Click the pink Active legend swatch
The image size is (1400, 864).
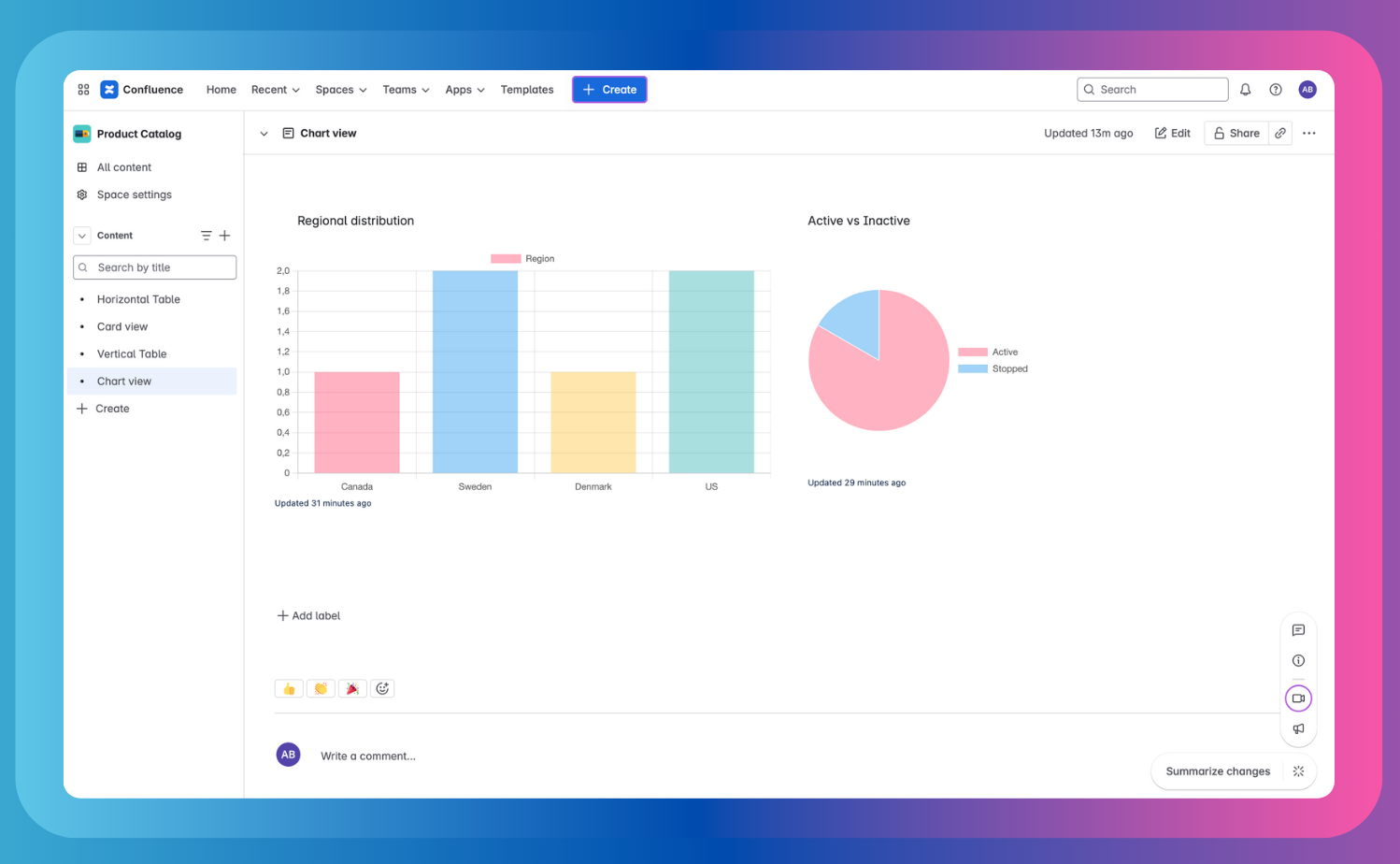(973, 352)
